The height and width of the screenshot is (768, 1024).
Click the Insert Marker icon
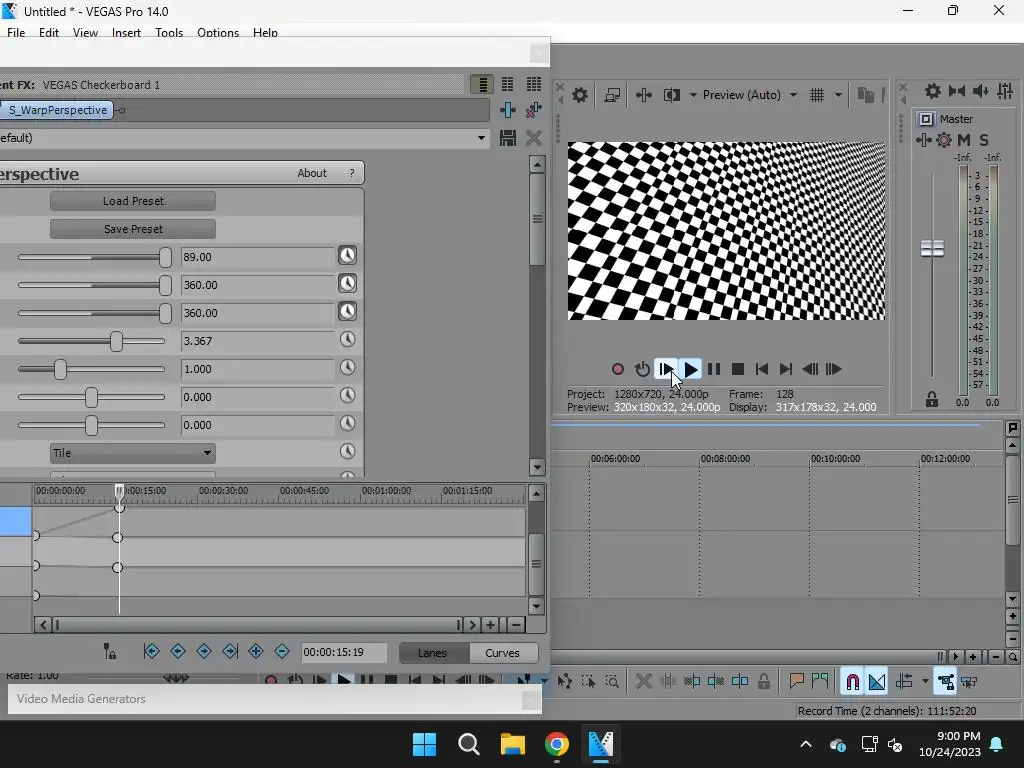(796, 682)
